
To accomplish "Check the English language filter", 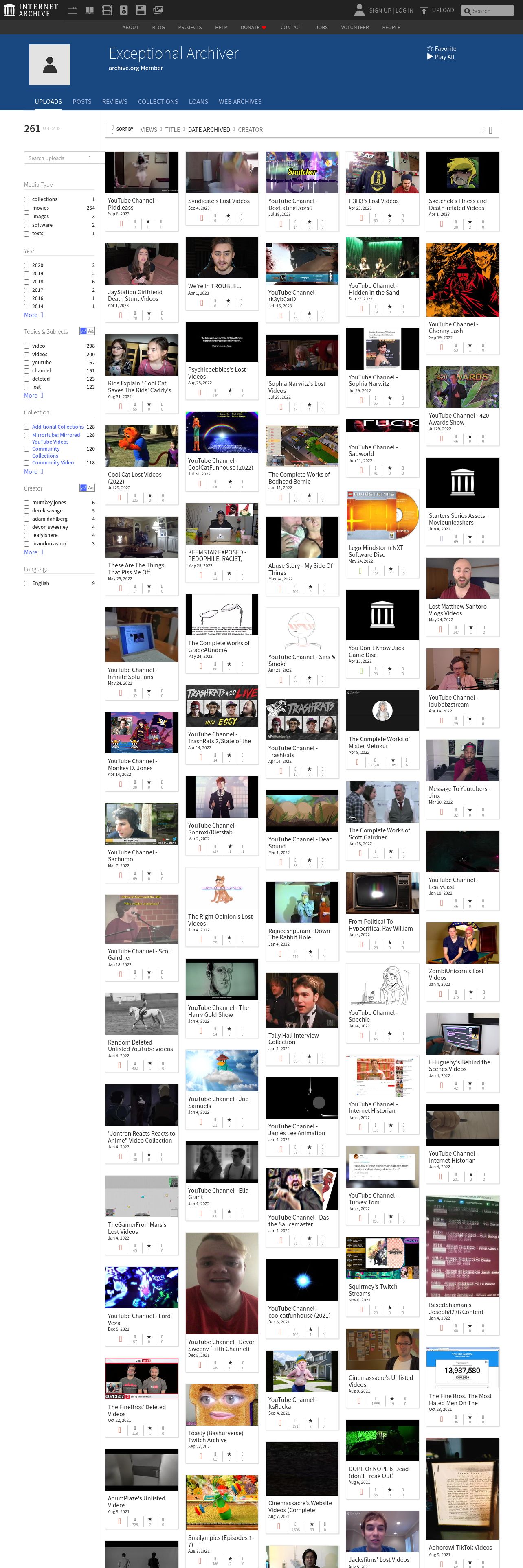I will pyautogui.click(x=27, y=583).
